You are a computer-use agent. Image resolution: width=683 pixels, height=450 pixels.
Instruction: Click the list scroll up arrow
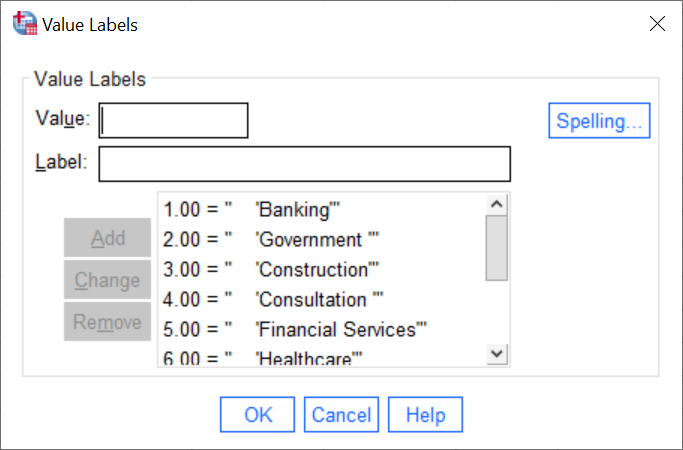(x=497, y=204)
